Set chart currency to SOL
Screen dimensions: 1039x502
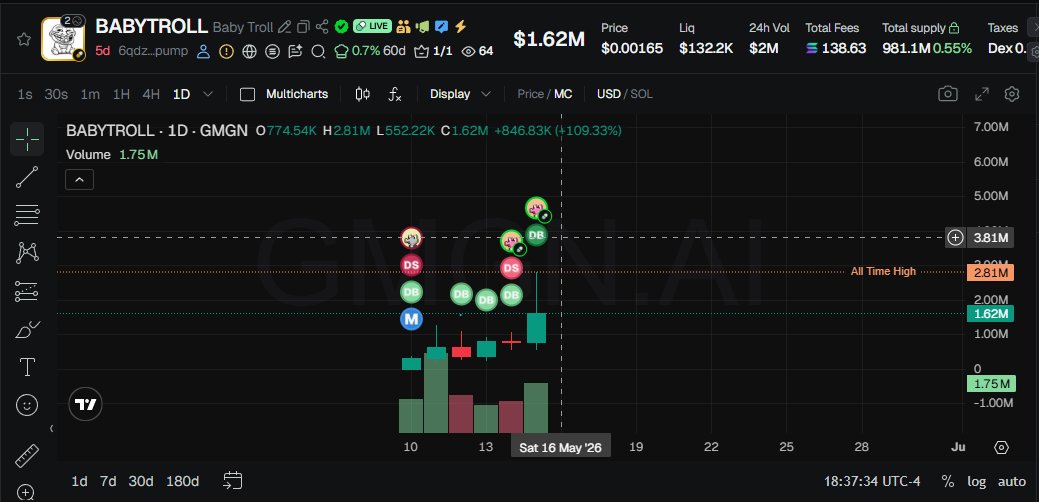point(641,94)
